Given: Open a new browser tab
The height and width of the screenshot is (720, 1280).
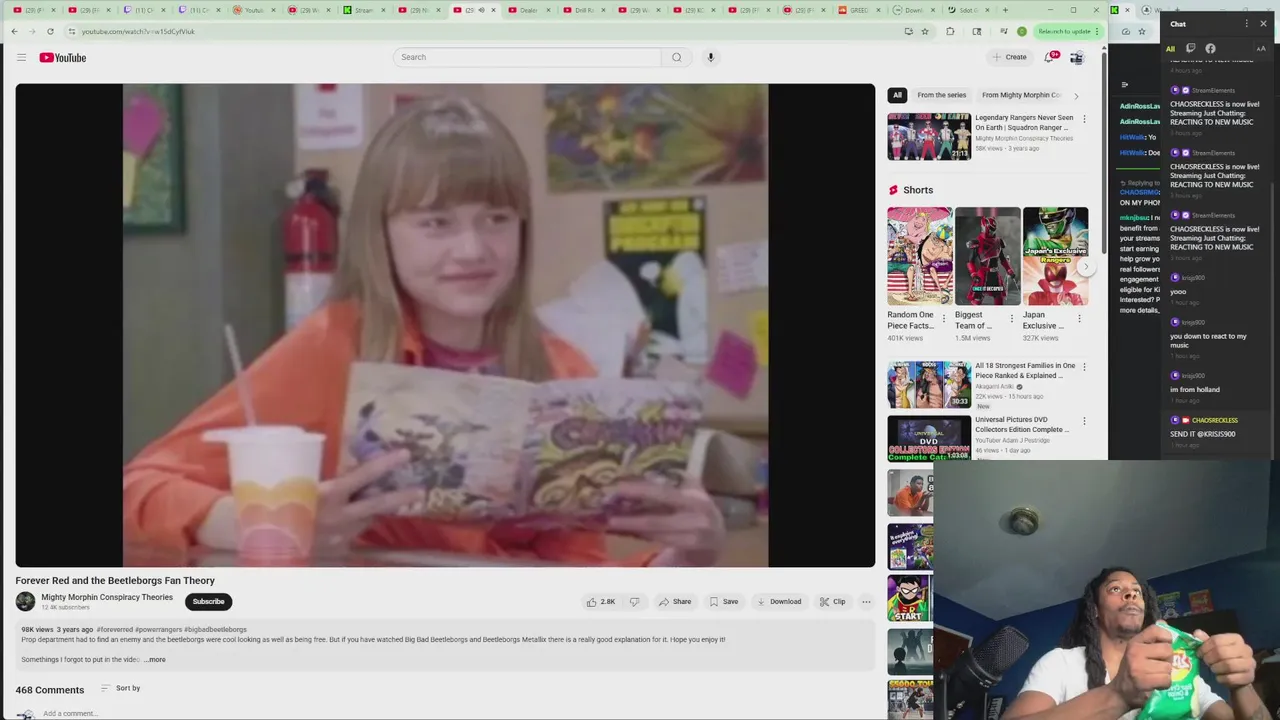Looking at the screenshot, I should click(1005, 10).
